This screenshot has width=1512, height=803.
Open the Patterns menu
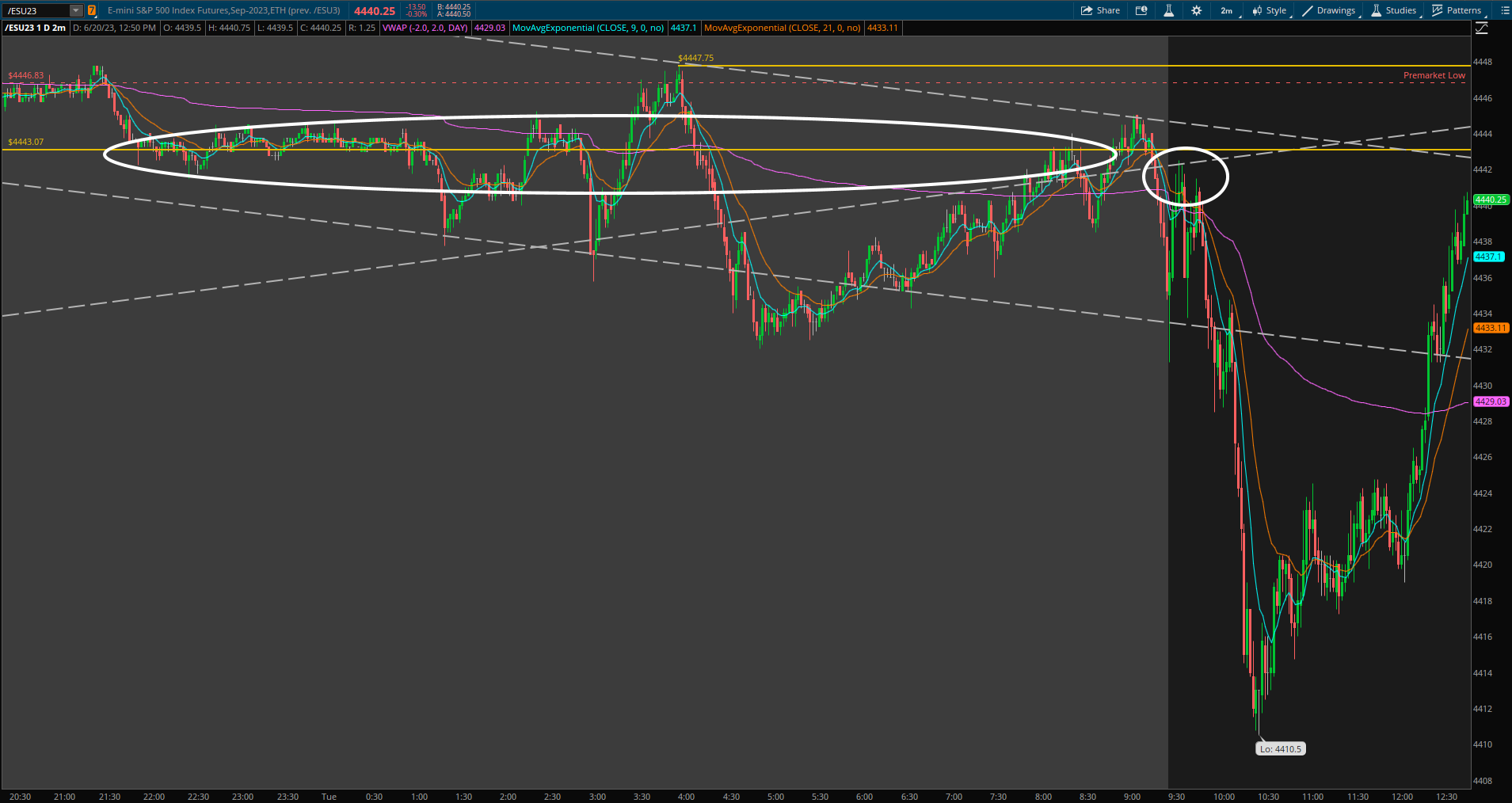click(1457, 10)
